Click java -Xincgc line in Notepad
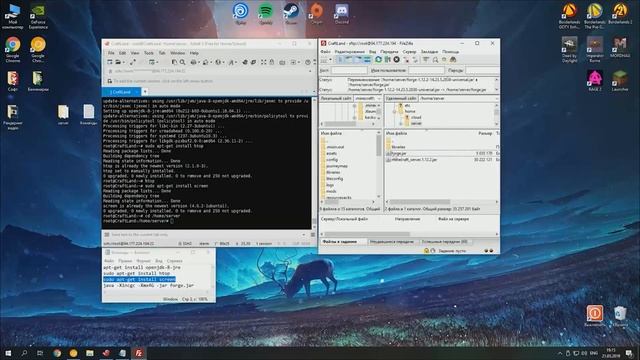The width and height of the screenshot is (640, 360). point(149,285)
